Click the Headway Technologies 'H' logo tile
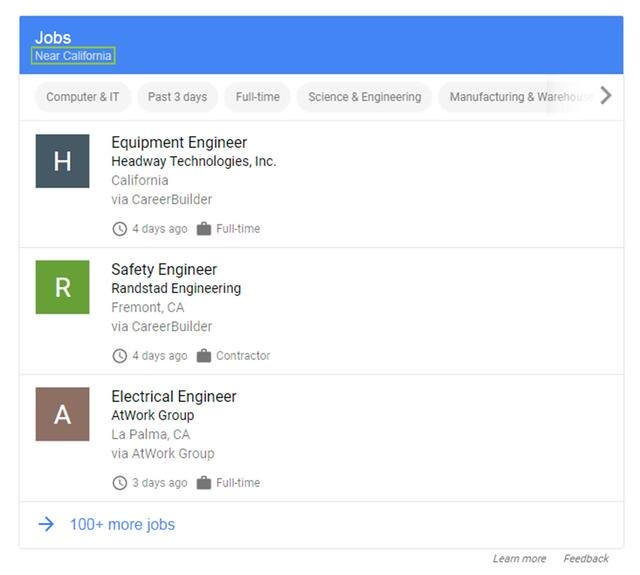The height and width of the screenshot is (575, 640). [62, 161]
